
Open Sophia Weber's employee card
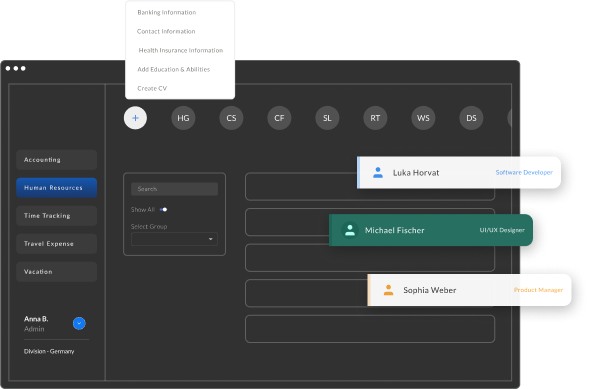(469, 290)
